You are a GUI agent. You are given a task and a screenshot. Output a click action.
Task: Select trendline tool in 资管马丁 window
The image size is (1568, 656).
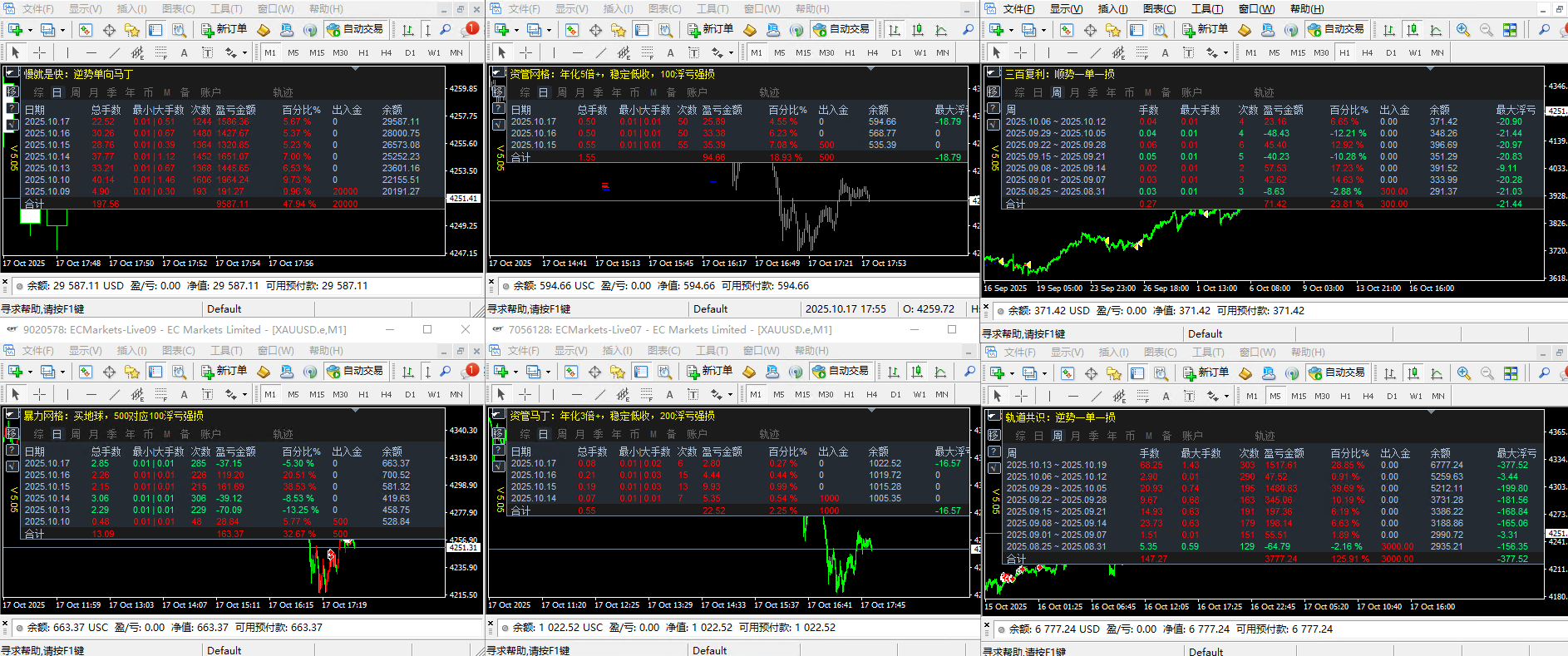pos(600,394)
